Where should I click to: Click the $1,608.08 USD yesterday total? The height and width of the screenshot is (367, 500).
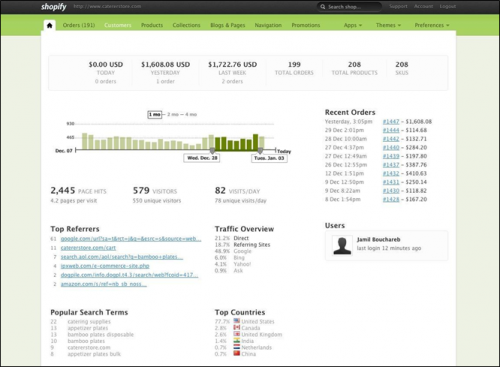point(166,65)
